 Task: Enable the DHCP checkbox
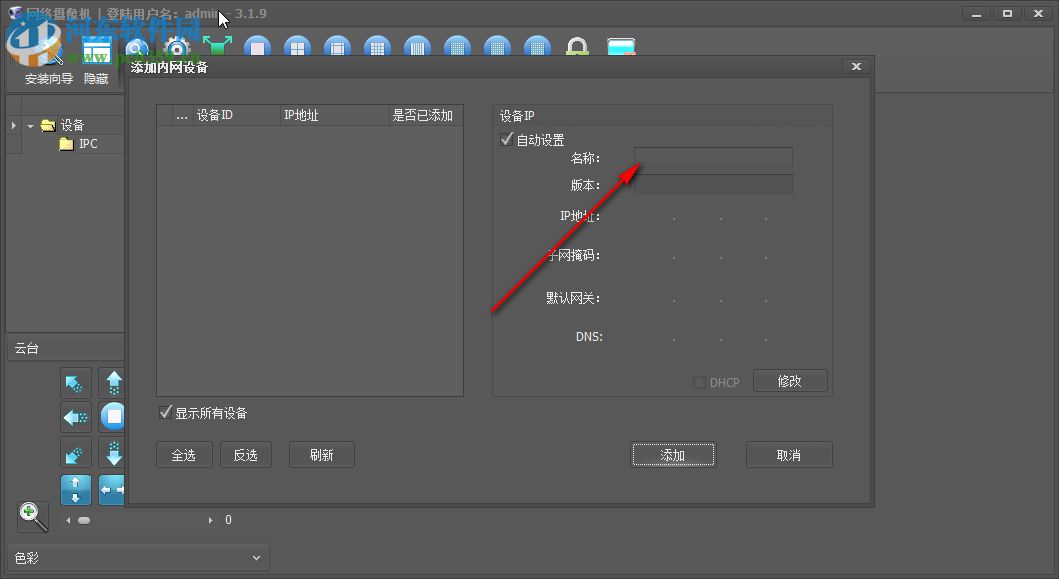click(698, 382)
